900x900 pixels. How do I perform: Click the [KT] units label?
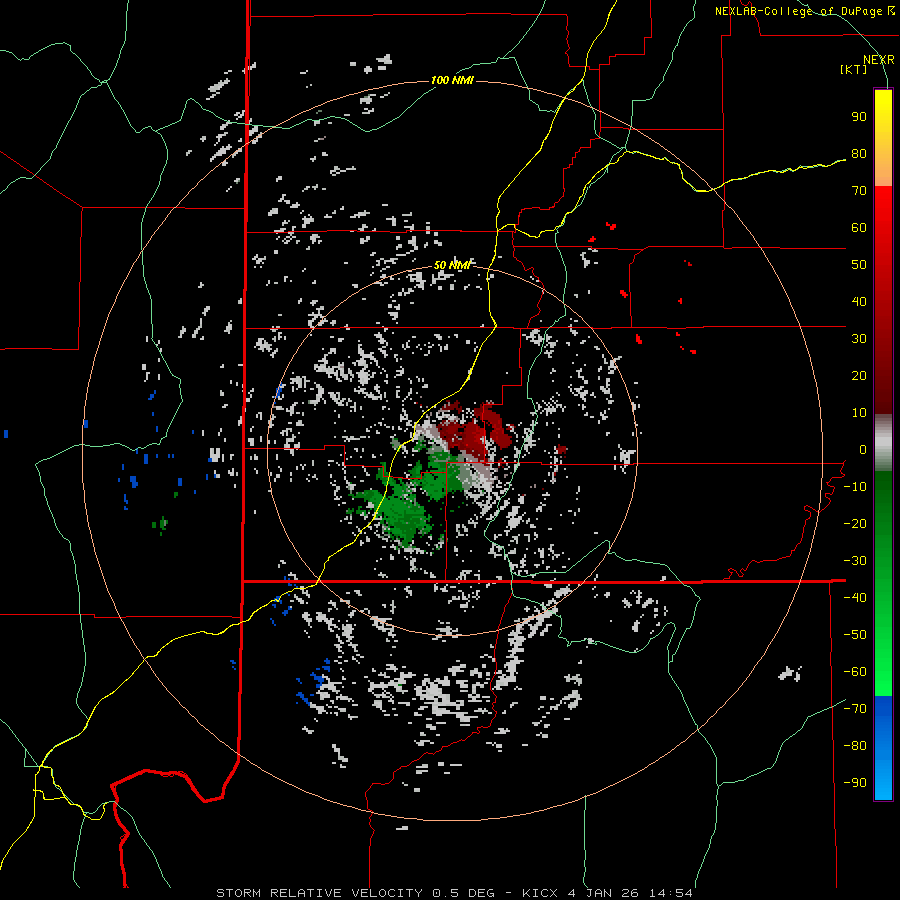(x=854, y=69)
